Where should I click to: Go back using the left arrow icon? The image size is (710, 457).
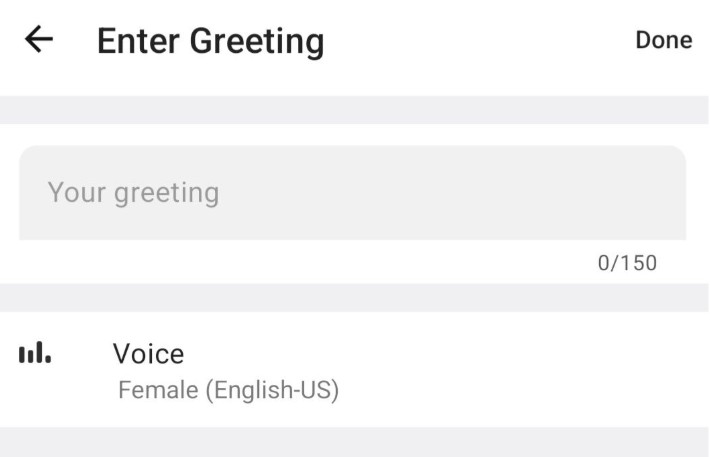point(39,40)
